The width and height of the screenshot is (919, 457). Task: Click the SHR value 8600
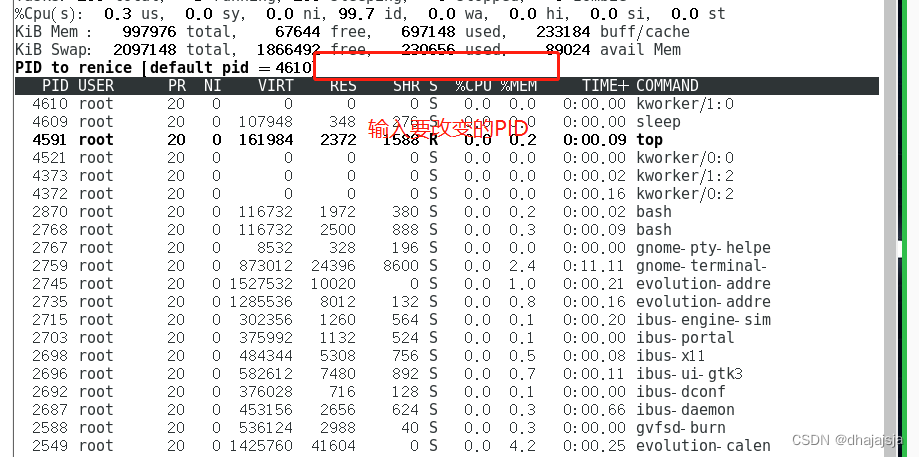click(401, 266)
